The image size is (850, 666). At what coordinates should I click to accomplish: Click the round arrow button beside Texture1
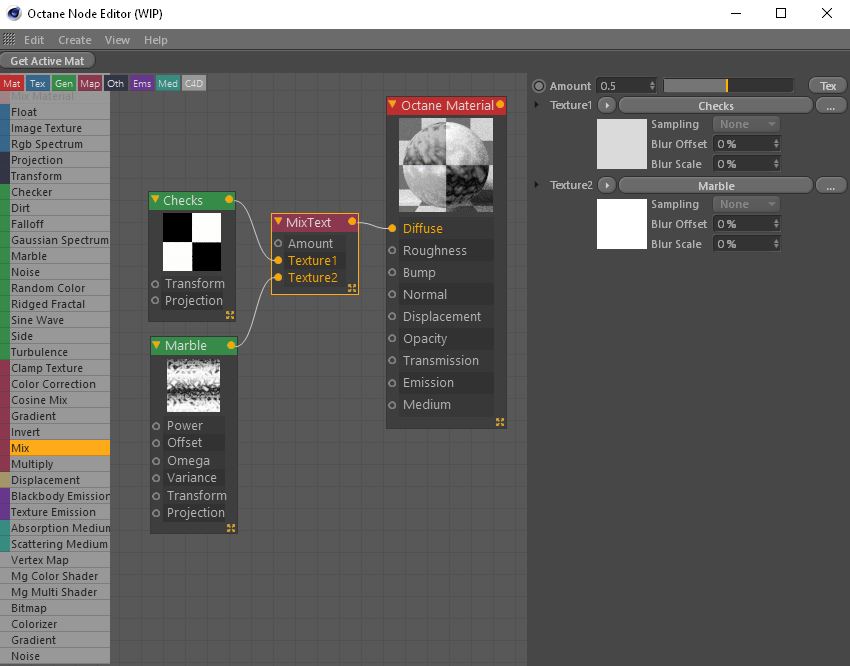(x=607, y=105)
